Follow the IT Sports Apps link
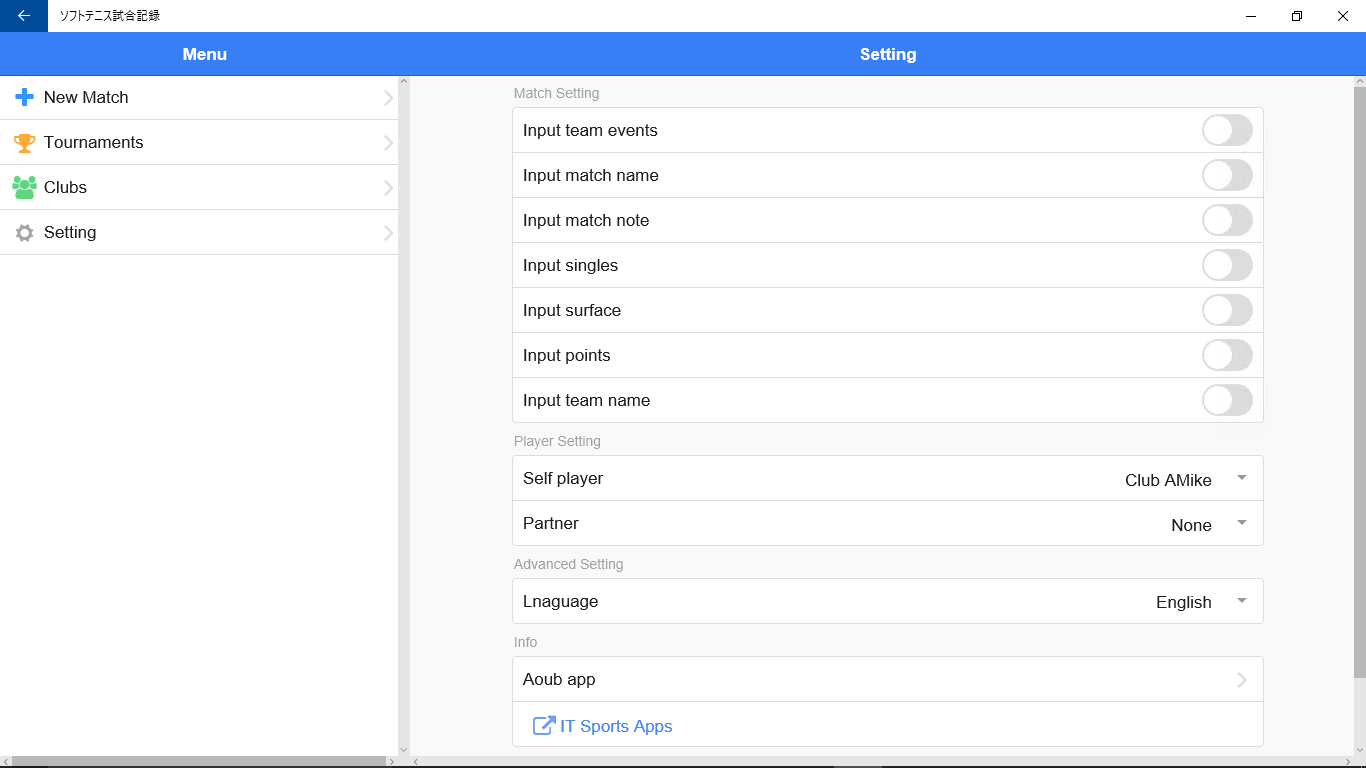Image resolution: width=1366 pixels, height=768 pixels. pos(616,726)
